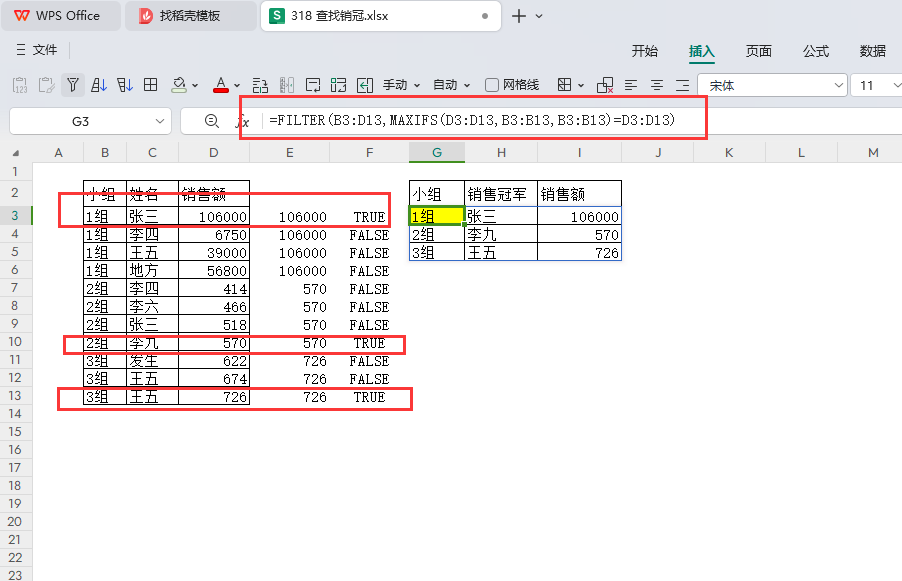Open the 数据 ribbon tab

pyautogui.click(x=872, y=51)
